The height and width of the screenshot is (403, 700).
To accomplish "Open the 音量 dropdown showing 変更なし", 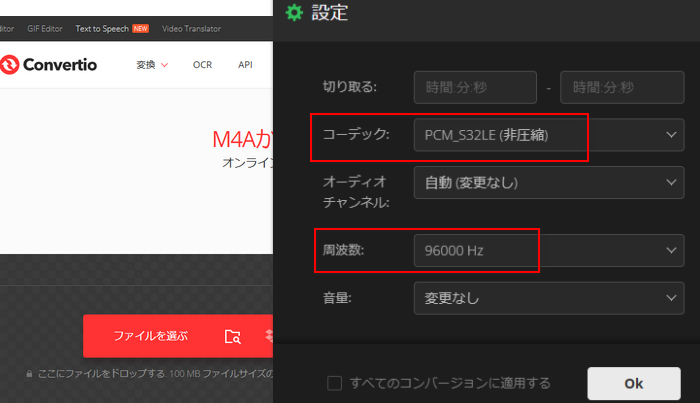I will (x=549, y=298).
